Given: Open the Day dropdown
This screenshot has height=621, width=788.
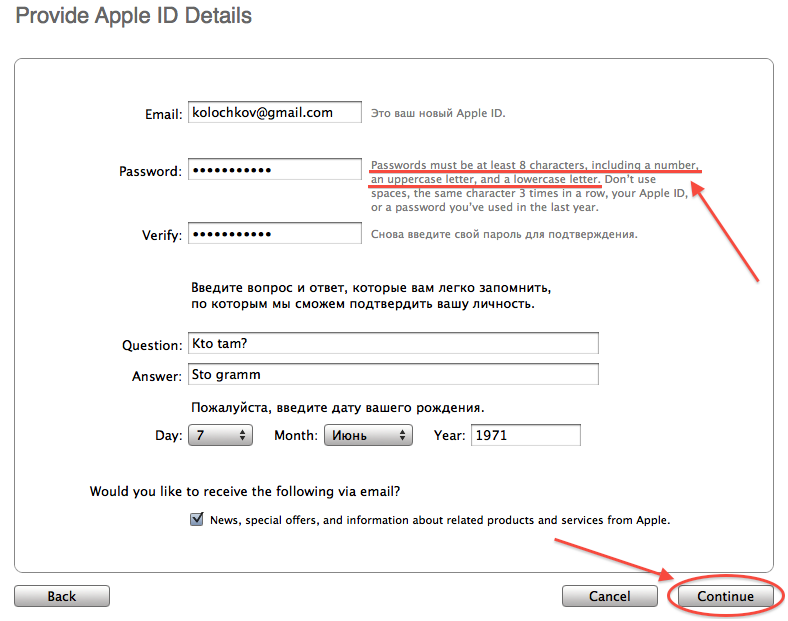Looking at the screenshot, I should click(220, 435).
